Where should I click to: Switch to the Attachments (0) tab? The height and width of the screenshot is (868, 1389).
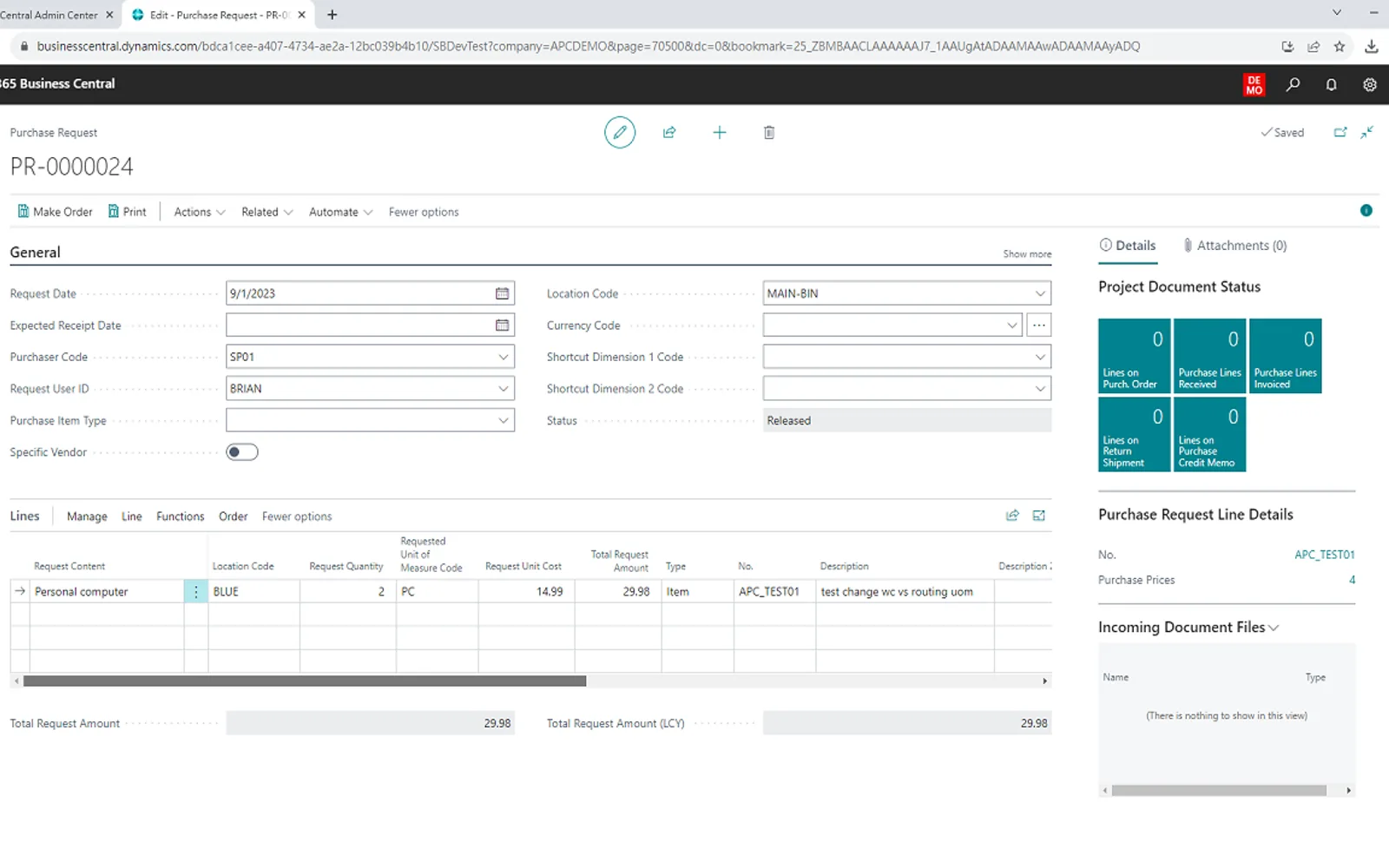point(1234,246)
